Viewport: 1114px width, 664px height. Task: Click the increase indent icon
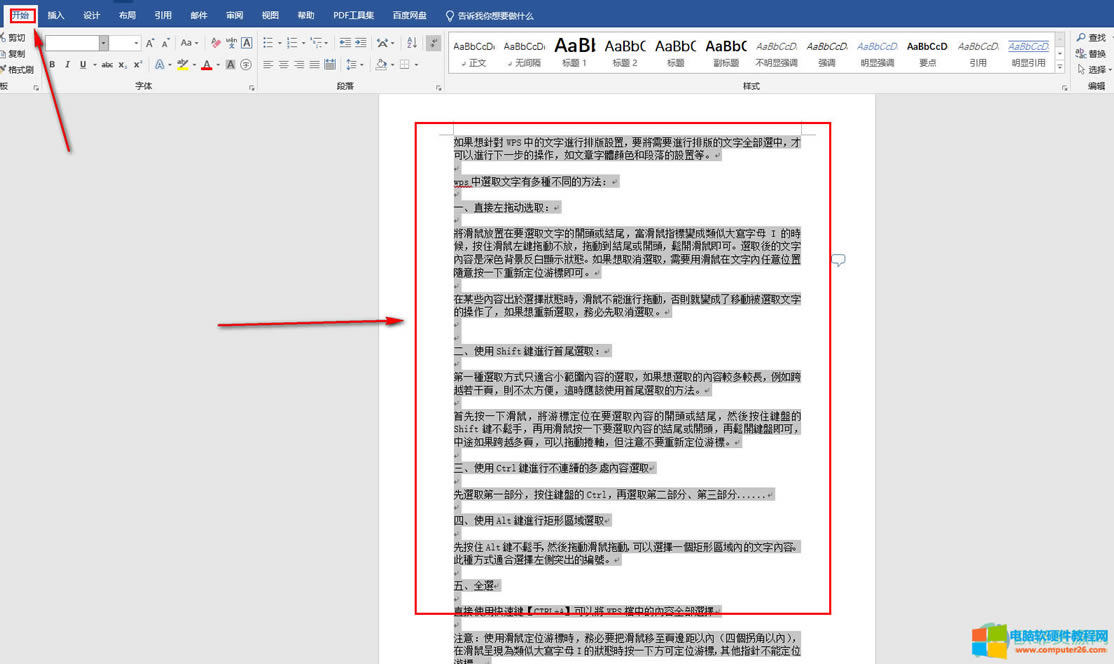[360, 43]
